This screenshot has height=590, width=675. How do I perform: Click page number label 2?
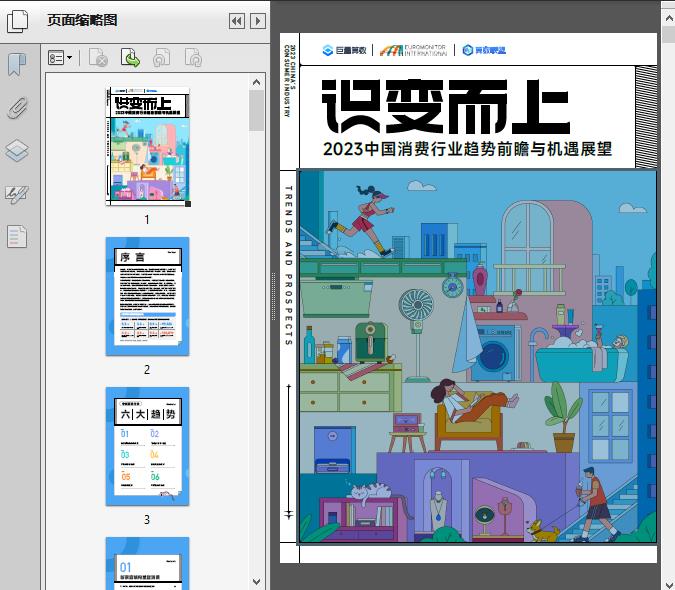pos(147,370)
